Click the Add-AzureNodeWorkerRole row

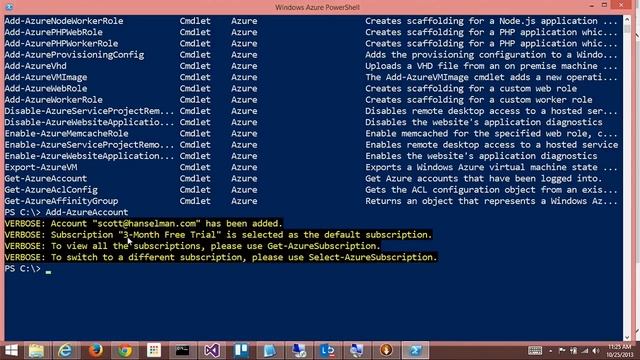(311, 21)
